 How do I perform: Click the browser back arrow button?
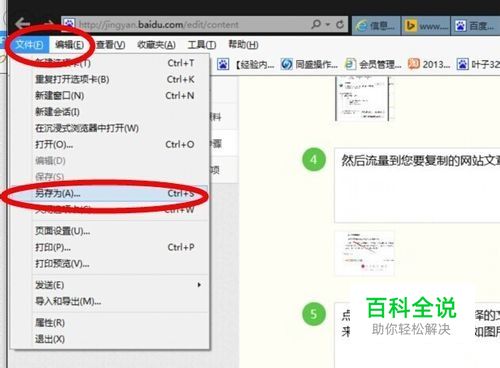click(x=23, y=24)
